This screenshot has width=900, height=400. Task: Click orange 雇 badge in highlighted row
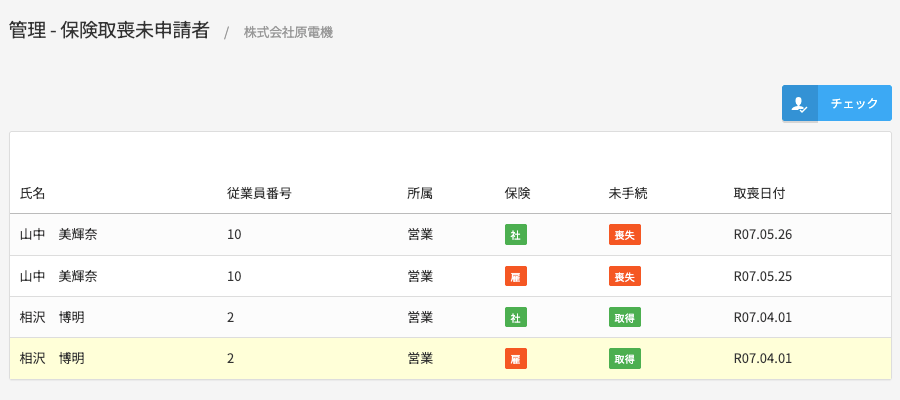point(516,358)
